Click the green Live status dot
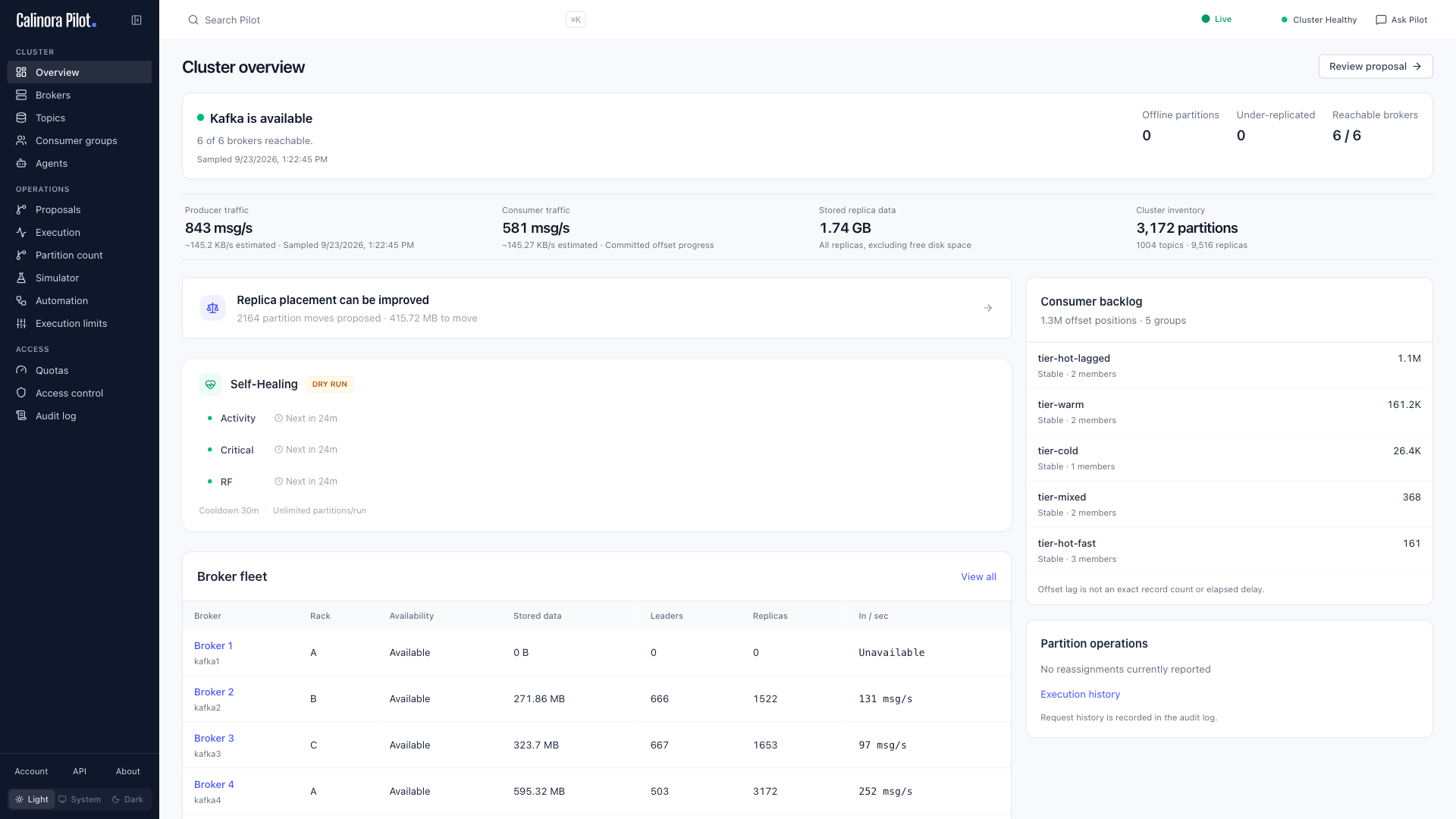This screenshot has width=1456, height=819. pos(1206,19)
